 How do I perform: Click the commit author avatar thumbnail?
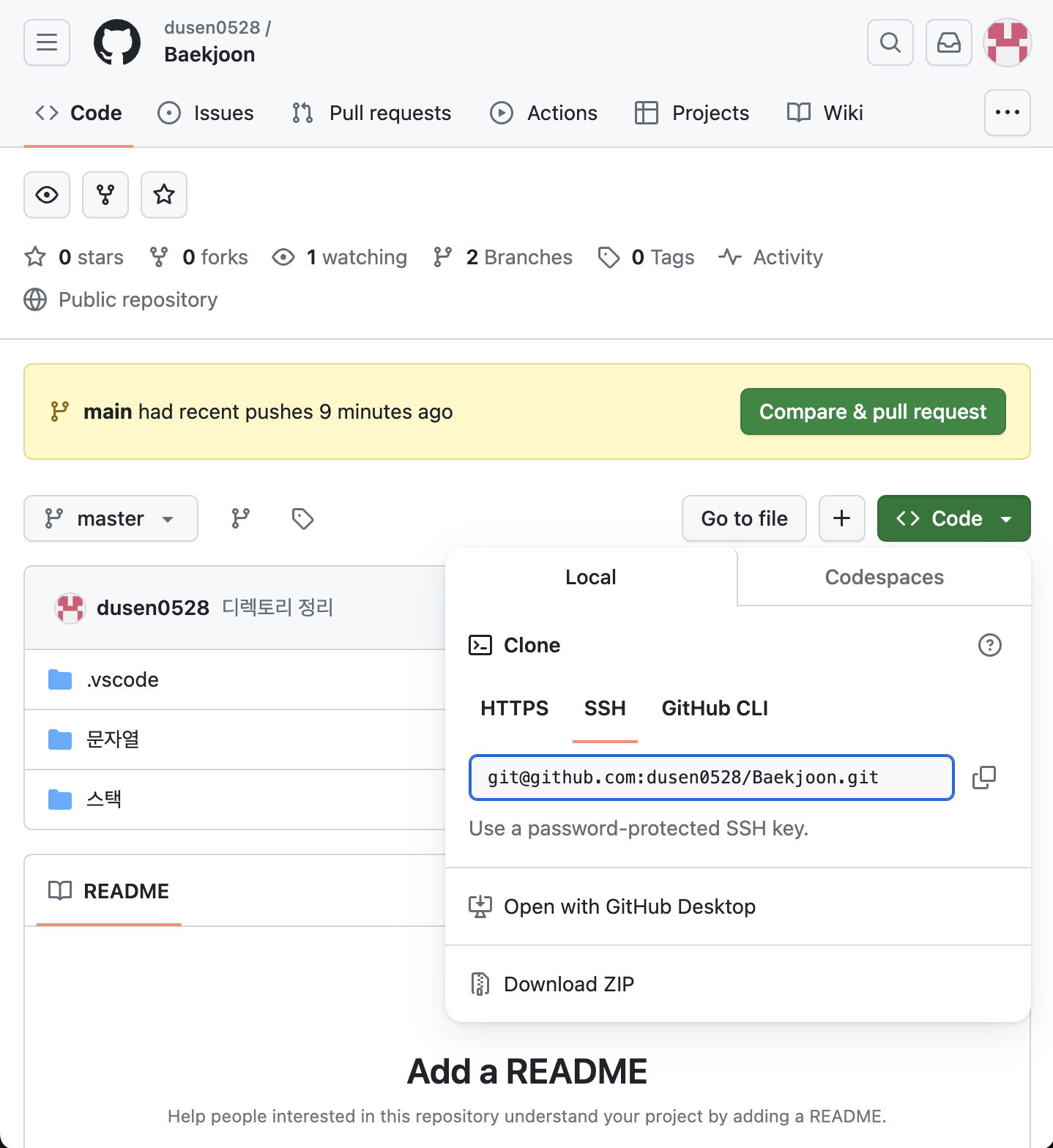coord(70,608)
